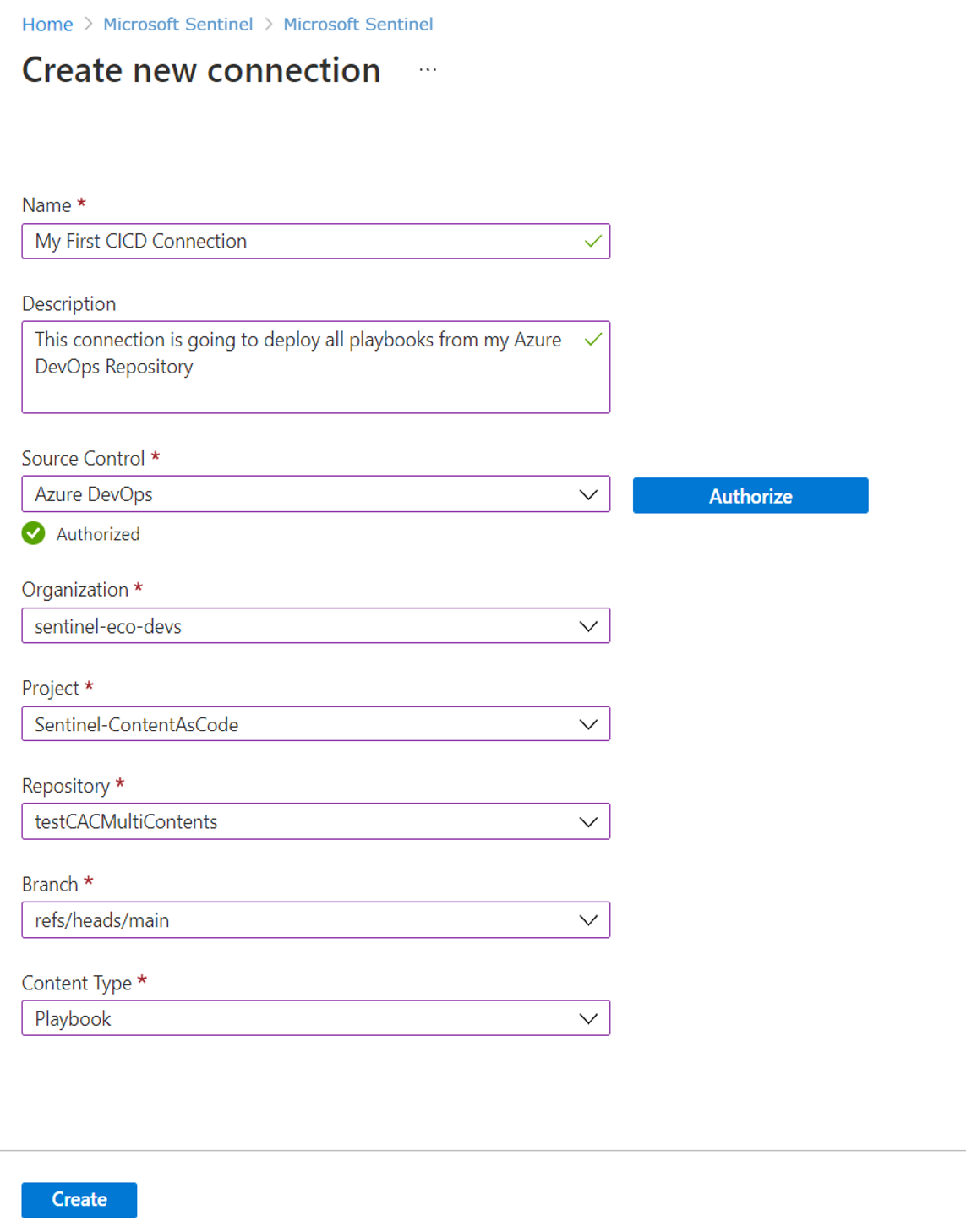Click the Create button at the bottom
Image resolution: width=966 pixels, height=1232 pixels.
coord(79,1199)
